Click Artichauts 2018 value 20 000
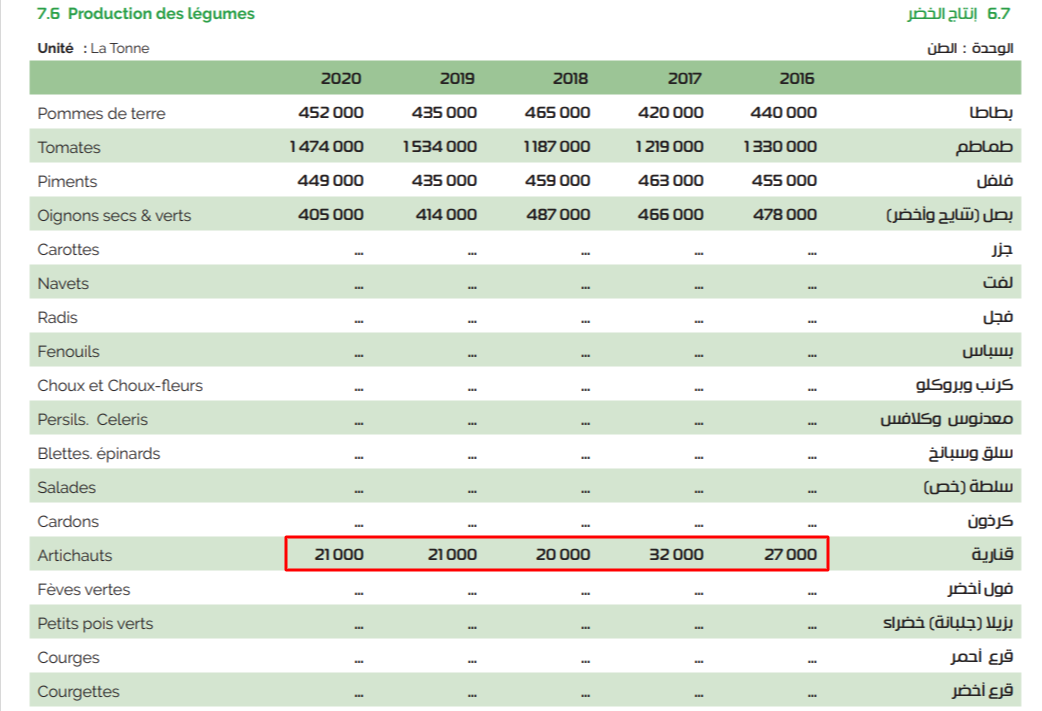This screenshot has height=711, width=1042. [562, 554]
